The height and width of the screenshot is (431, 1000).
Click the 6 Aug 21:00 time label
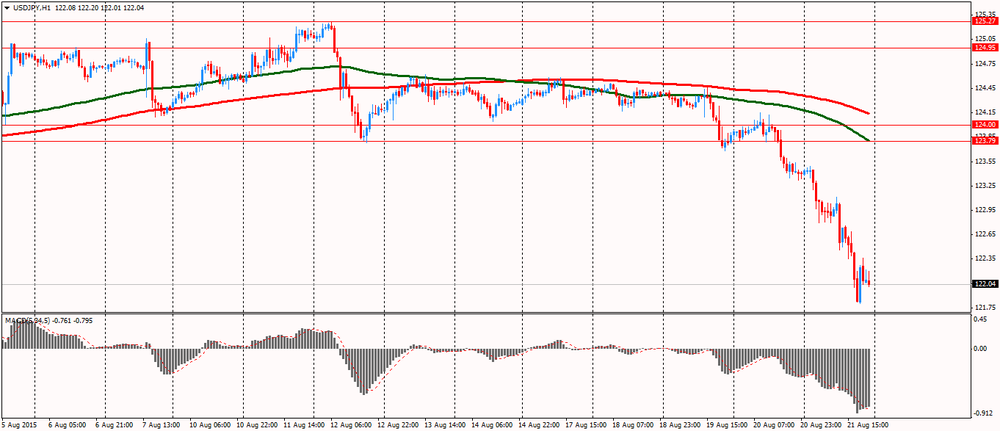pyautogui.click(x=115, y=423)
